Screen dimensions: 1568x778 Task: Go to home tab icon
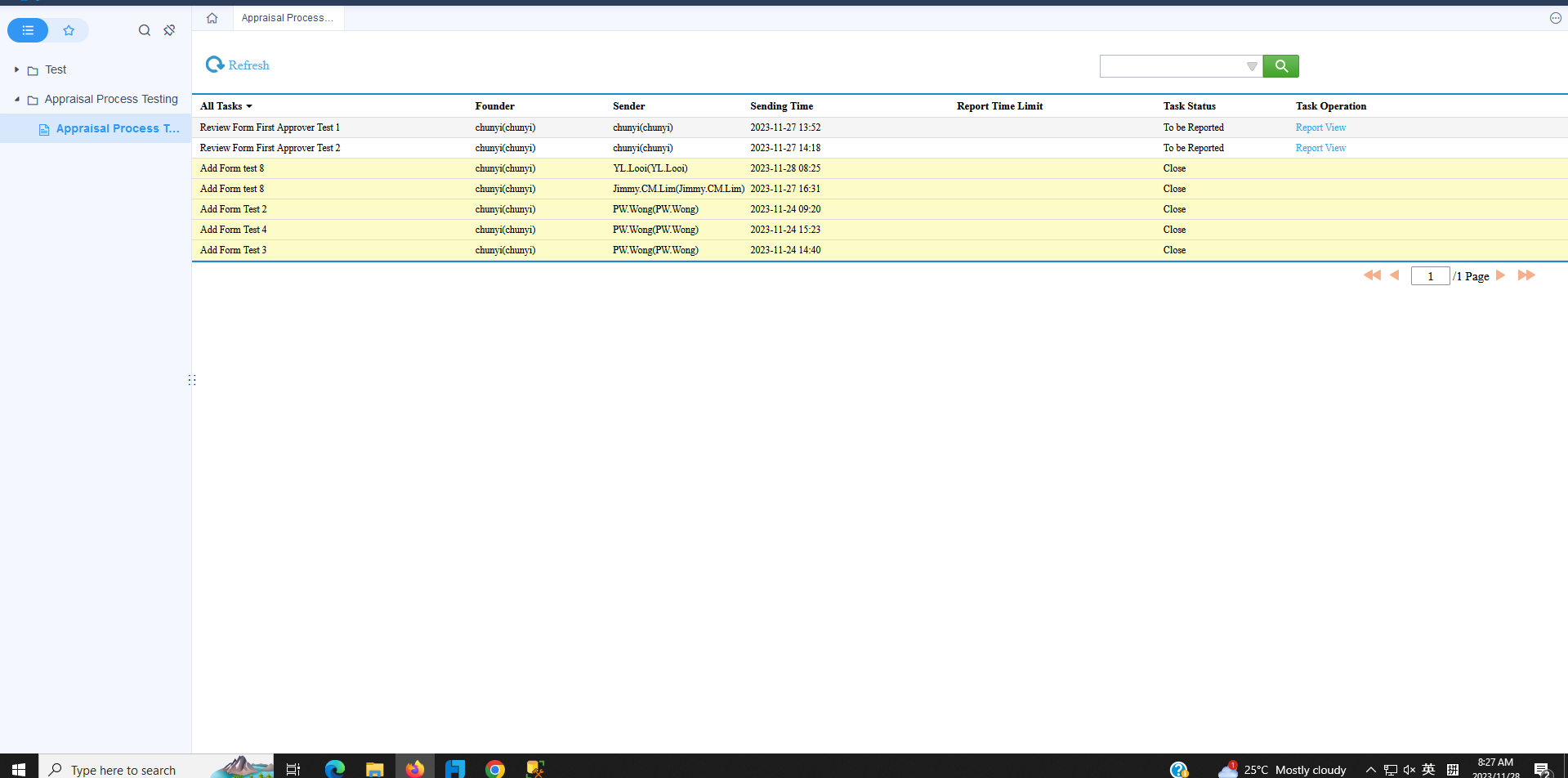click(x=212, y=18)
